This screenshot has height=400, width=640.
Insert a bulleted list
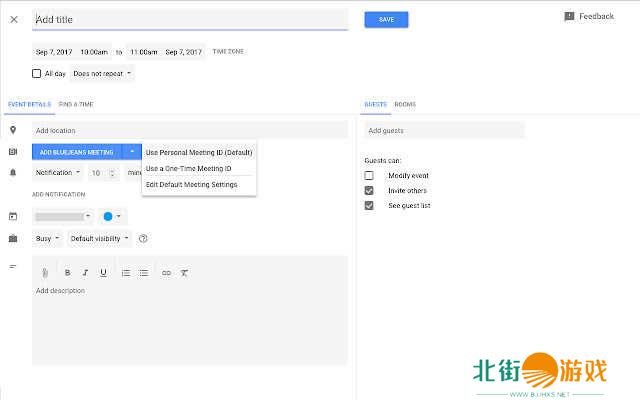[144, 273]
